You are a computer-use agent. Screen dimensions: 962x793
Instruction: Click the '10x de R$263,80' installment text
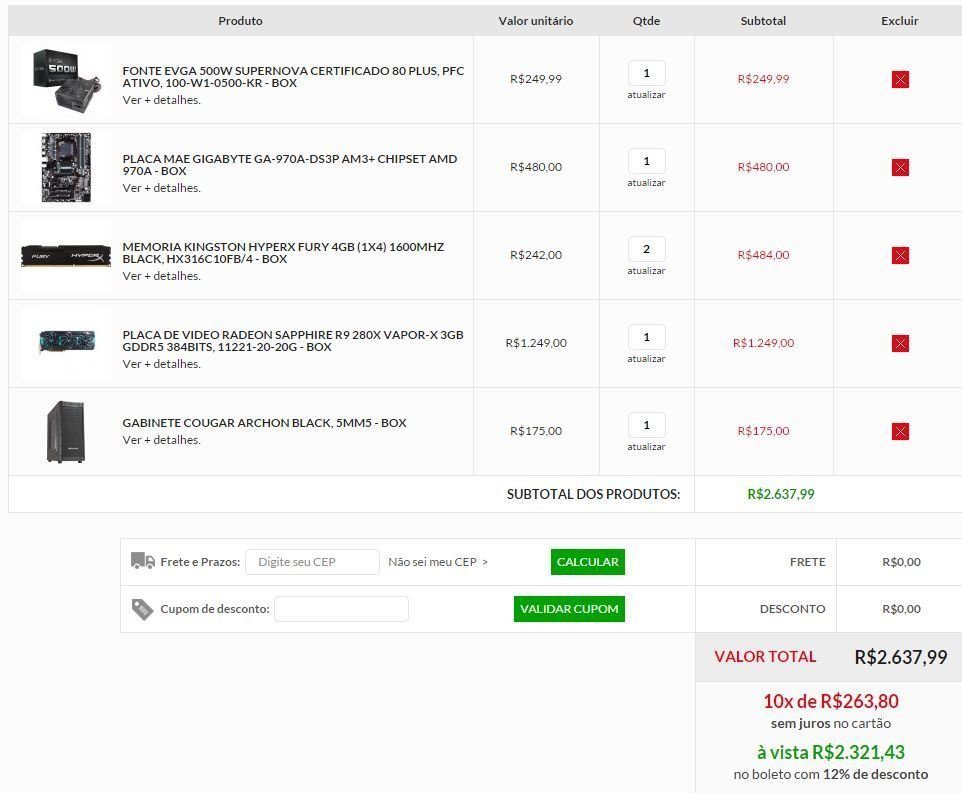[x=831, y=701]
